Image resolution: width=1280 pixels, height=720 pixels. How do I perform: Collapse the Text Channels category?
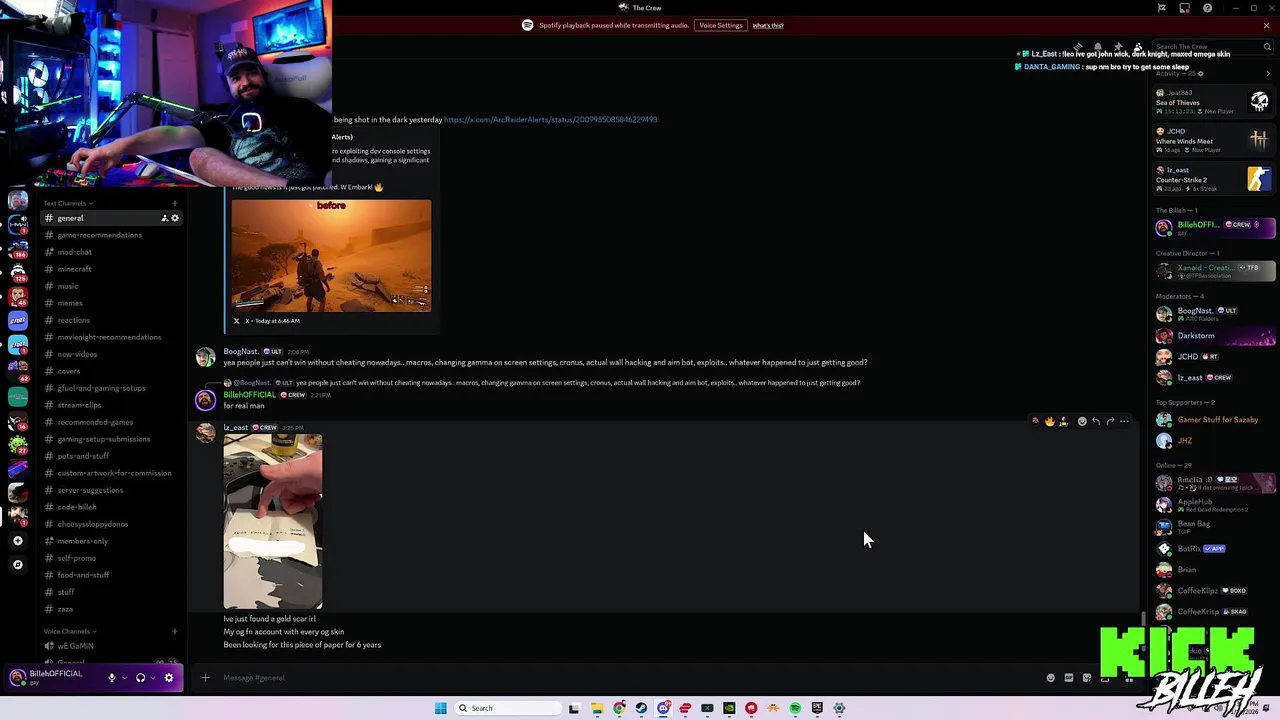tap(68, 203)
